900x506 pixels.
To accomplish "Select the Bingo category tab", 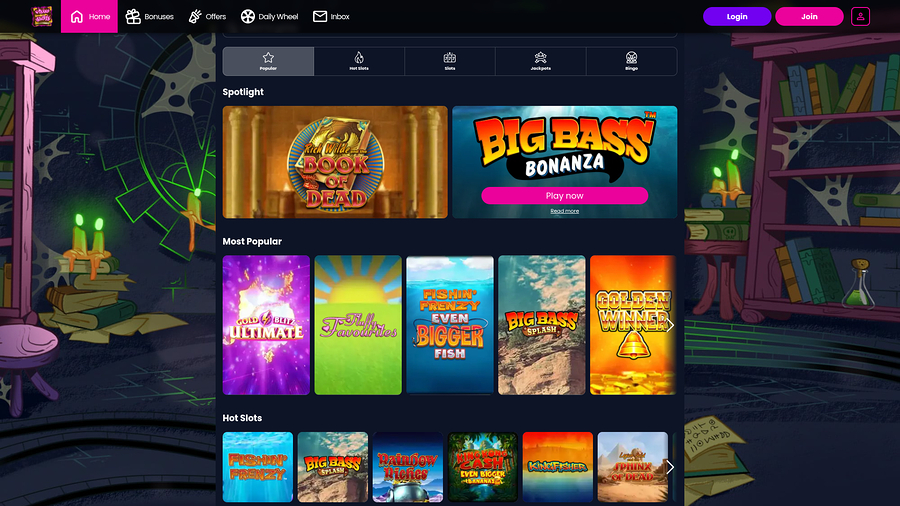I will click(631, 61).
